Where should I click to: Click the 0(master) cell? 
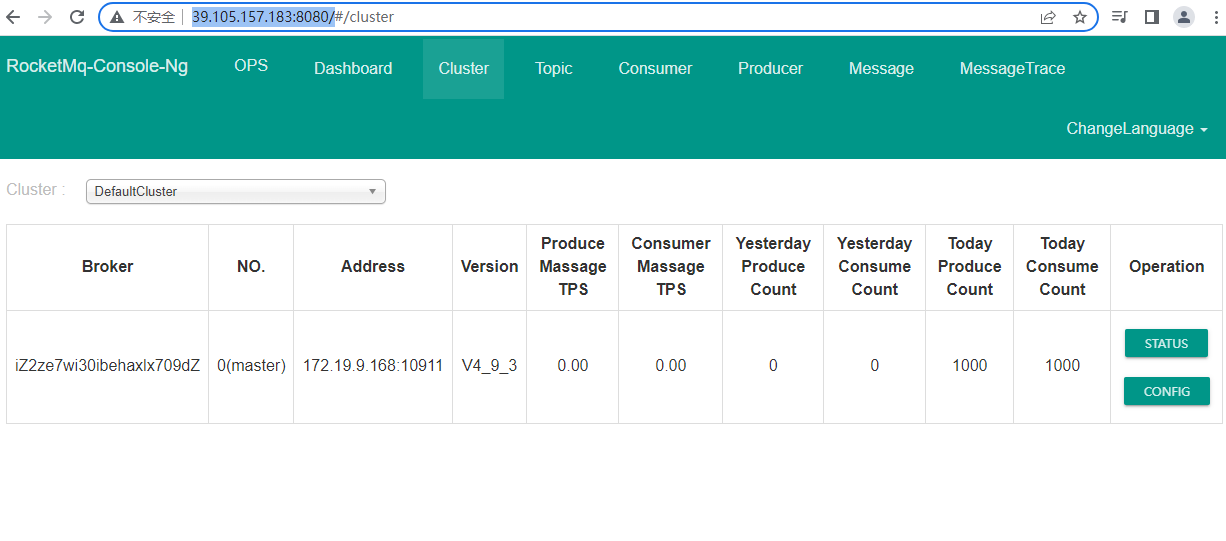251,365
